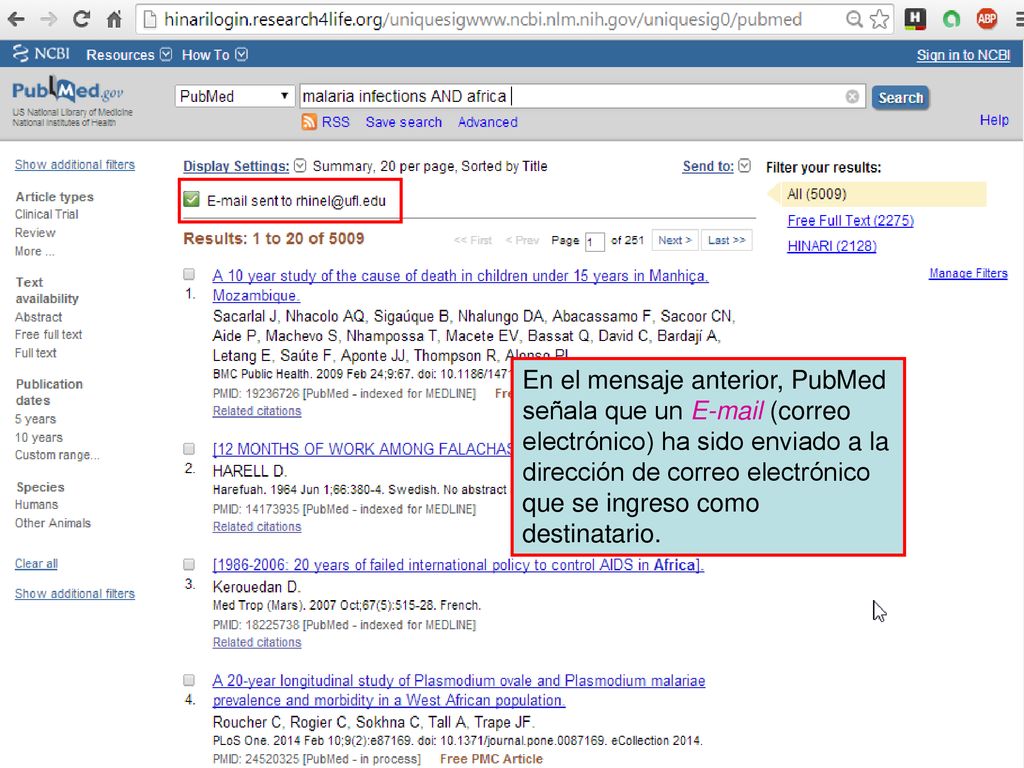Click the NCBI logo
This screenshot has height=768, width=1024.
[x=40, y=54]
